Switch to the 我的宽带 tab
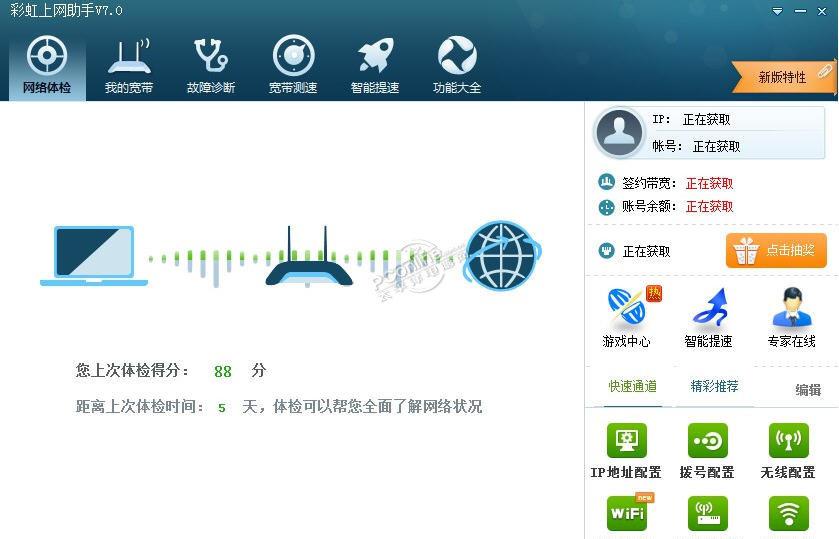This screenshot has width=839, height=539. coord(129,66)
